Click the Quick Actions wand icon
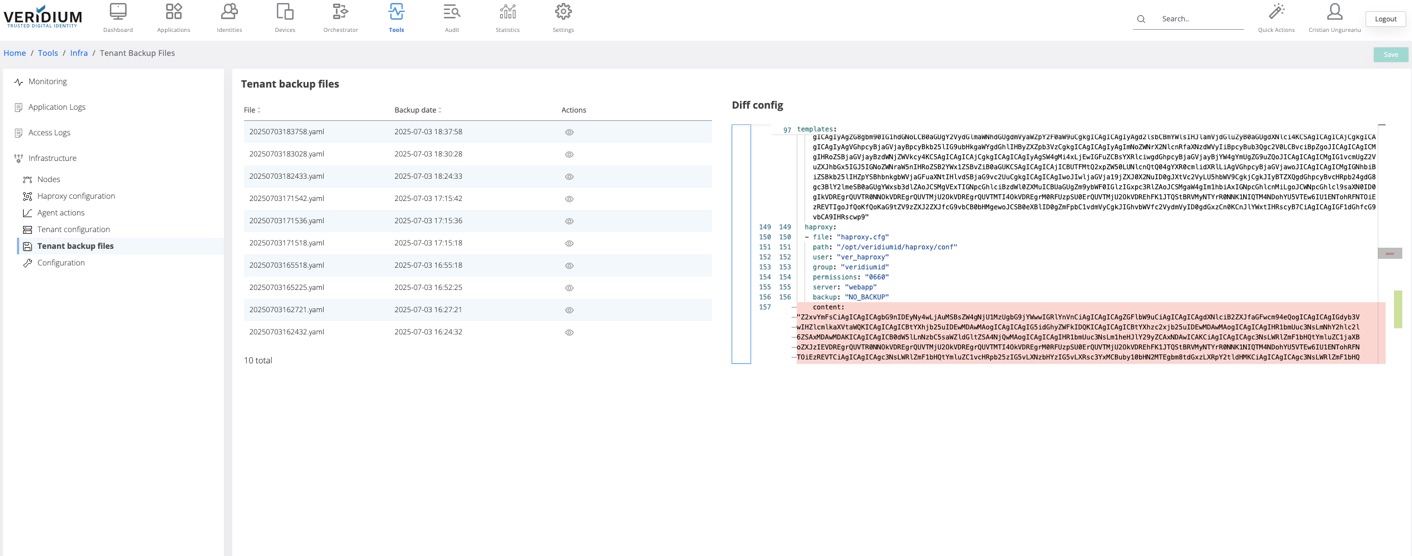1412x556 pixels. [x=1276, y=12]
